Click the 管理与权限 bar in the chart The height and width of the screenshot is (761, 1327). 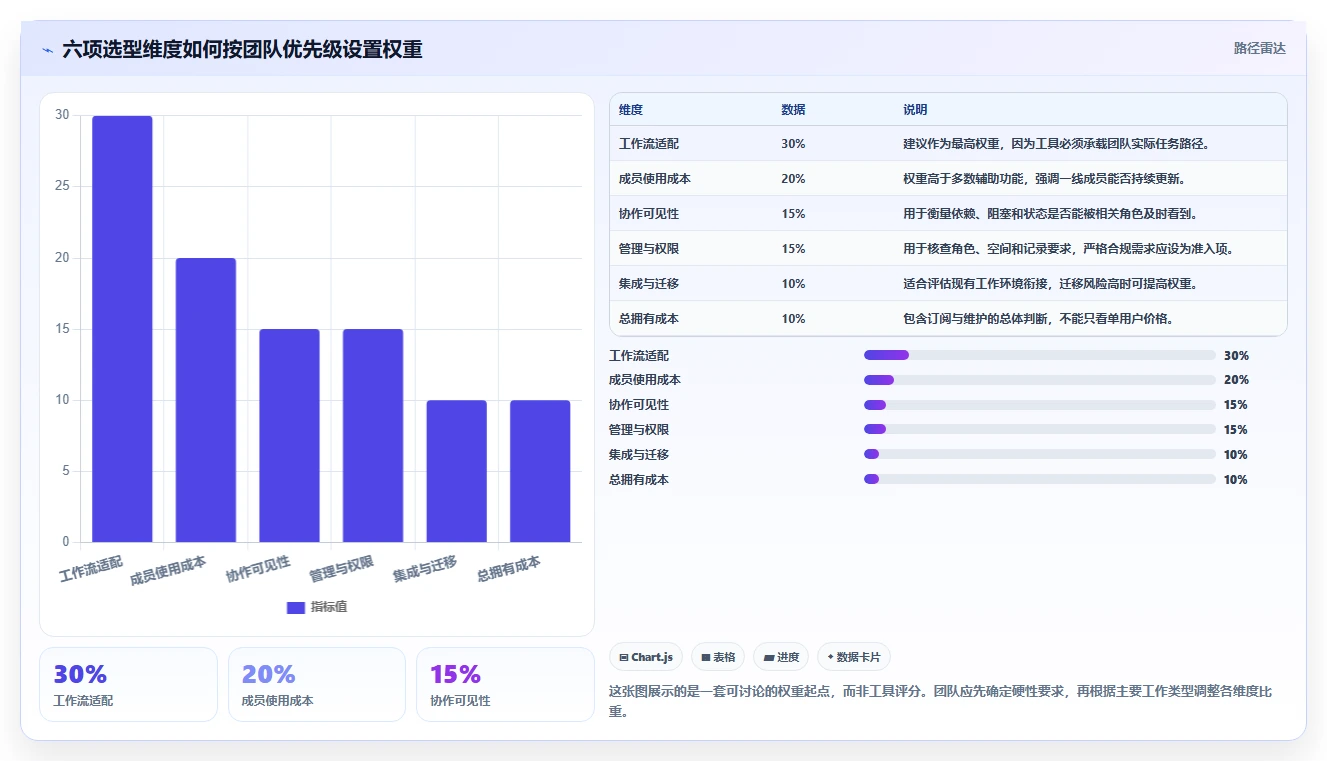373,436
